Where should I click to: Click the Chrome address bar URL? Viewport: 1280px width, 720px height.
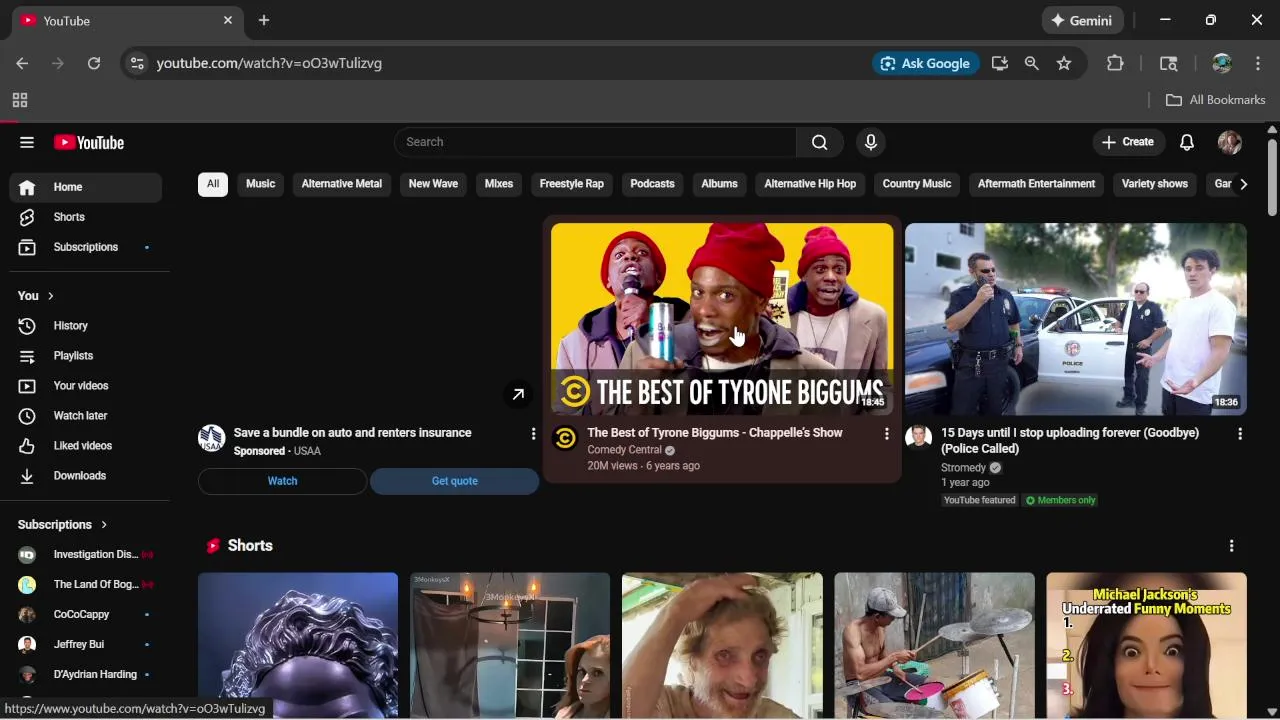pos(269,63)
